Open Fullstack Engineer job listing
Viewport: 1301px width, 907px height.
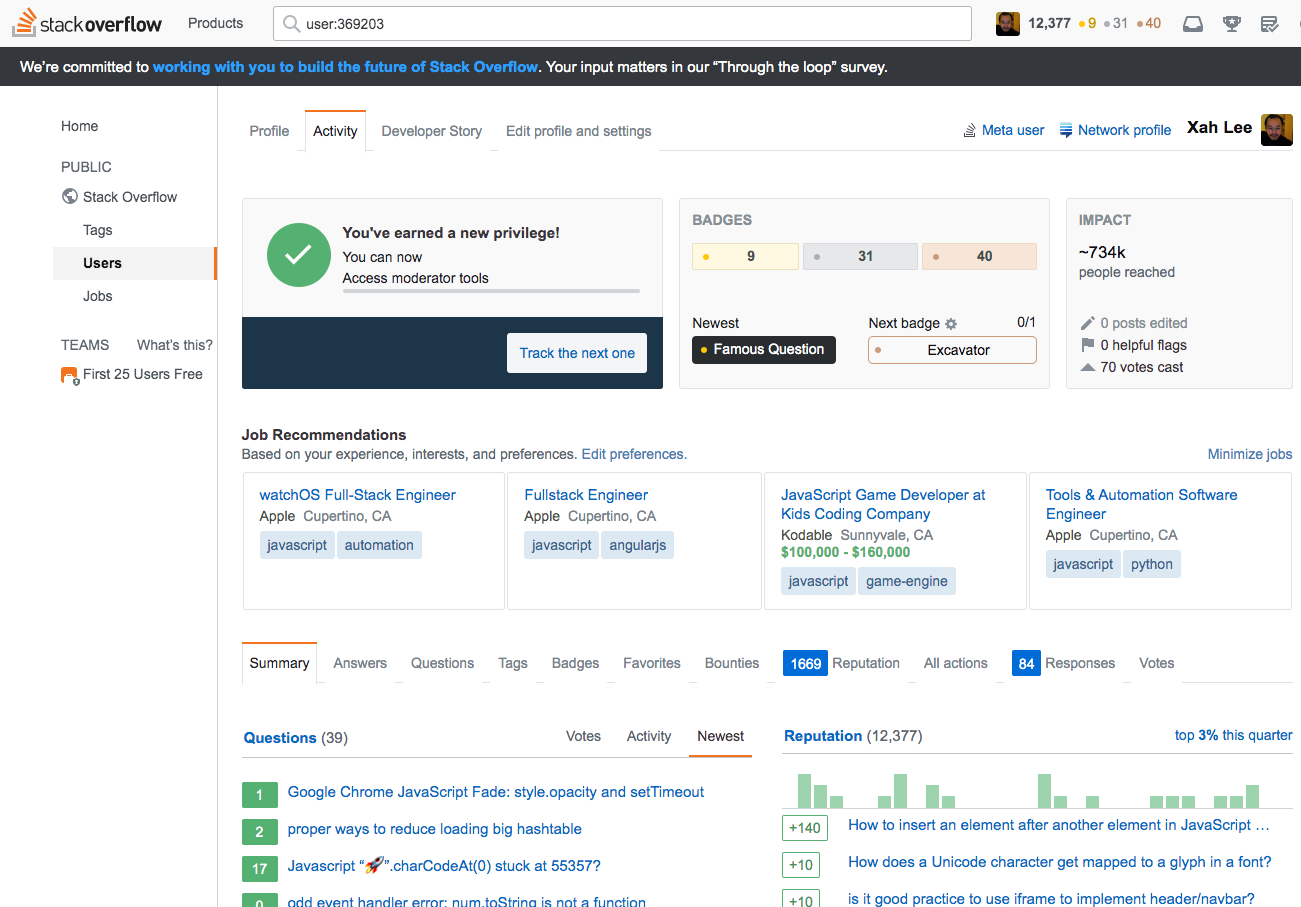pos(586,495)
